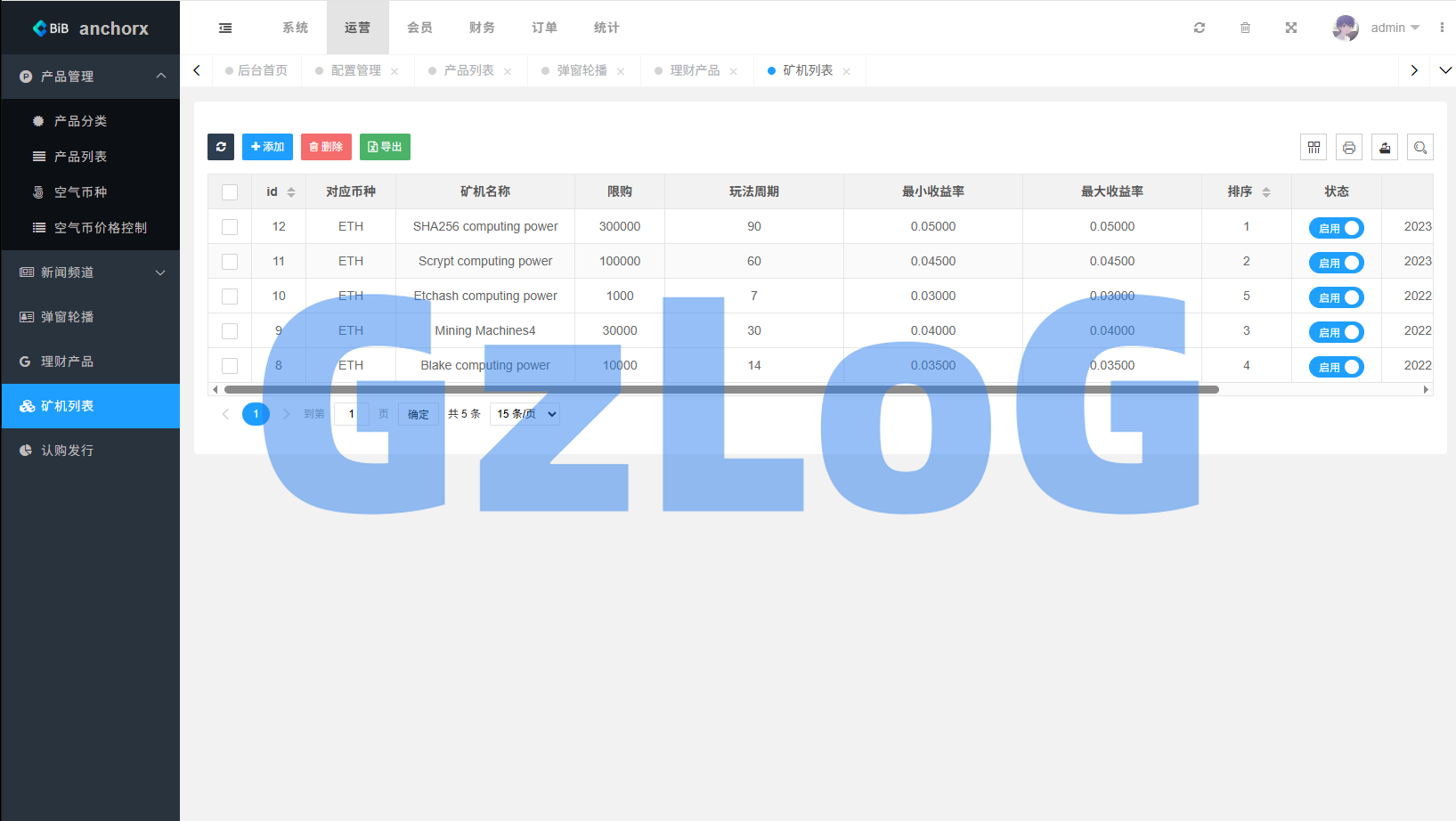
Task: Click the fullscreen icon in top bar
Action: (x=1291, y=28)
